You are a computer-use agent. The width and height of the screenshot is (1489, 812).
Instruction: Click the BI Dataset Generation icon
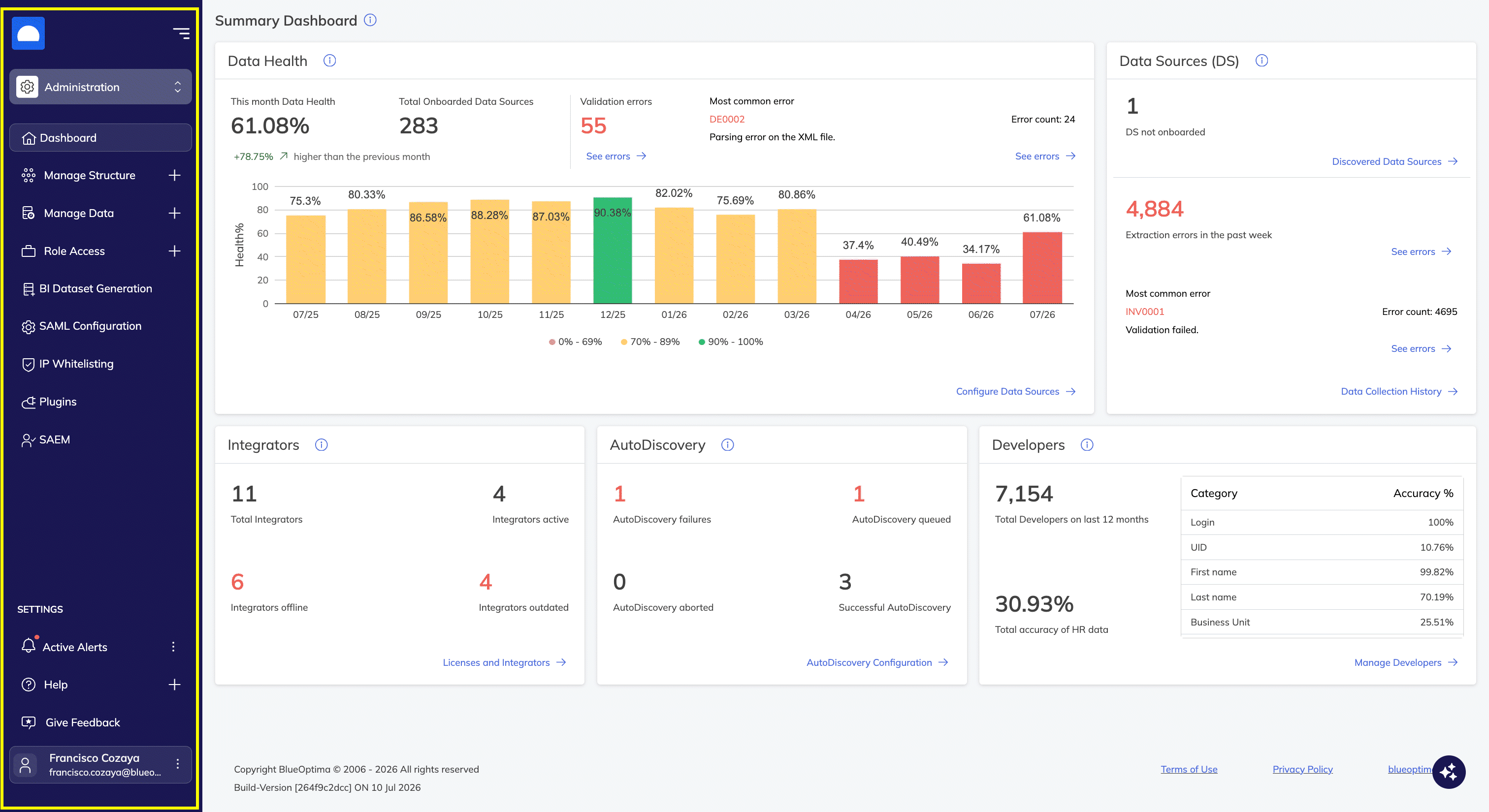[x=29, y=289]
